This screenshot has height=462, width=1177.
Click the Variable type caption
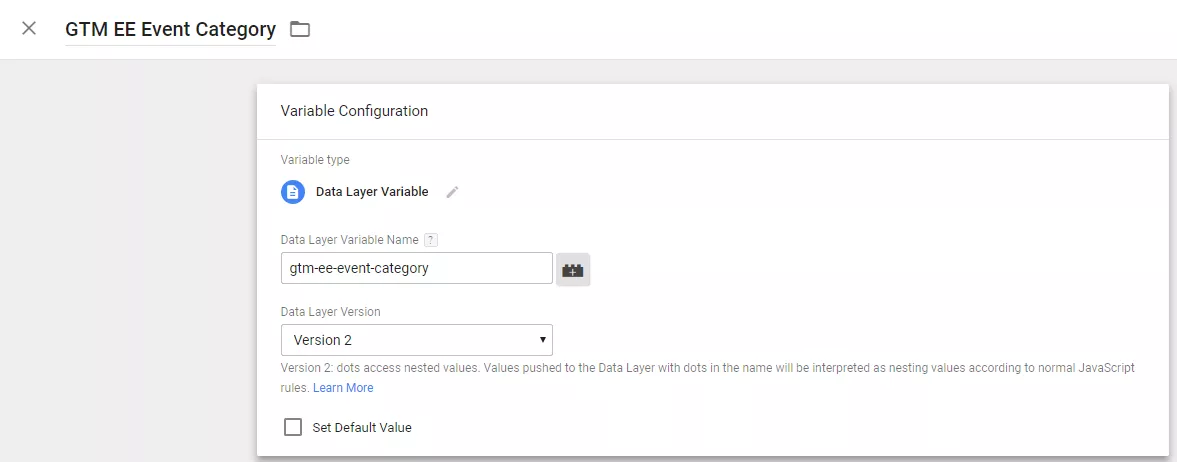click(315, 159)
